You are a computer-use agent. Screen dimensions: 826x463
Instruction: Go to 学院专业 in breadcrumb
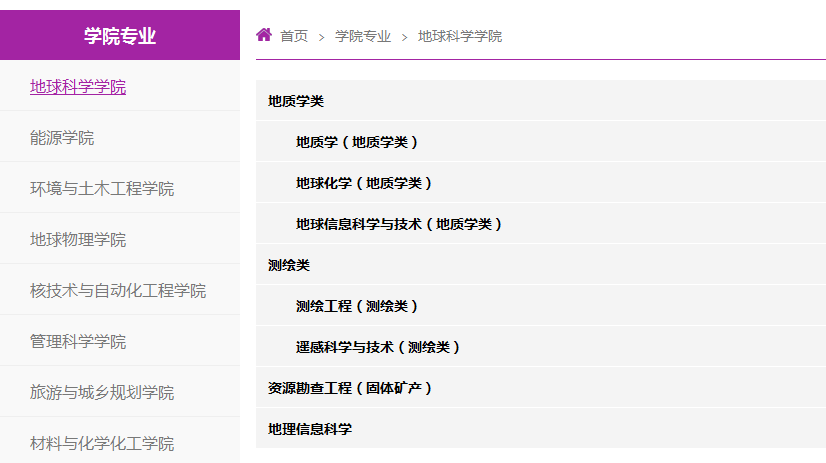[363, 36]
